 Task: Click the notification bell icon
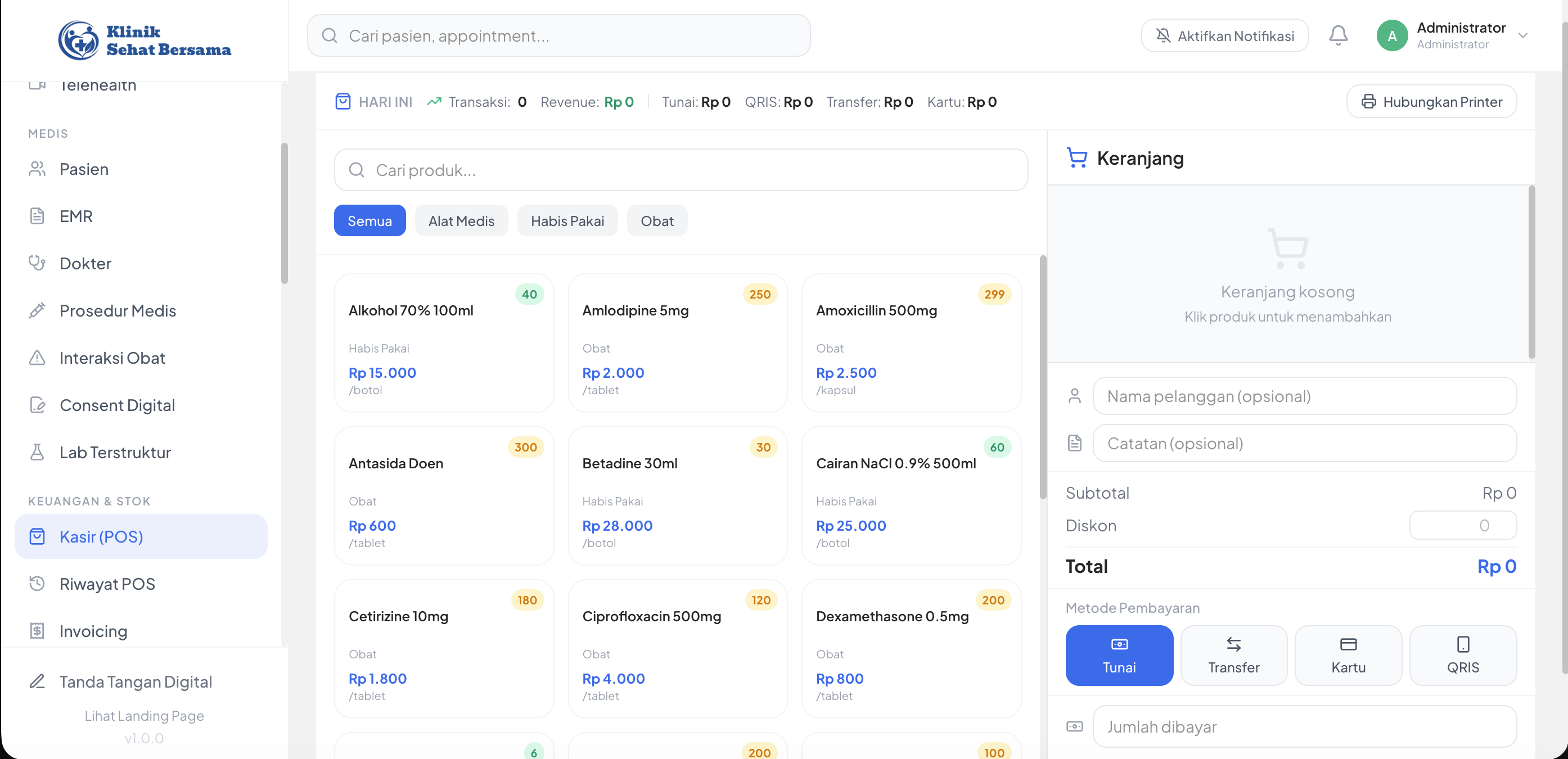pos(1337,35)
